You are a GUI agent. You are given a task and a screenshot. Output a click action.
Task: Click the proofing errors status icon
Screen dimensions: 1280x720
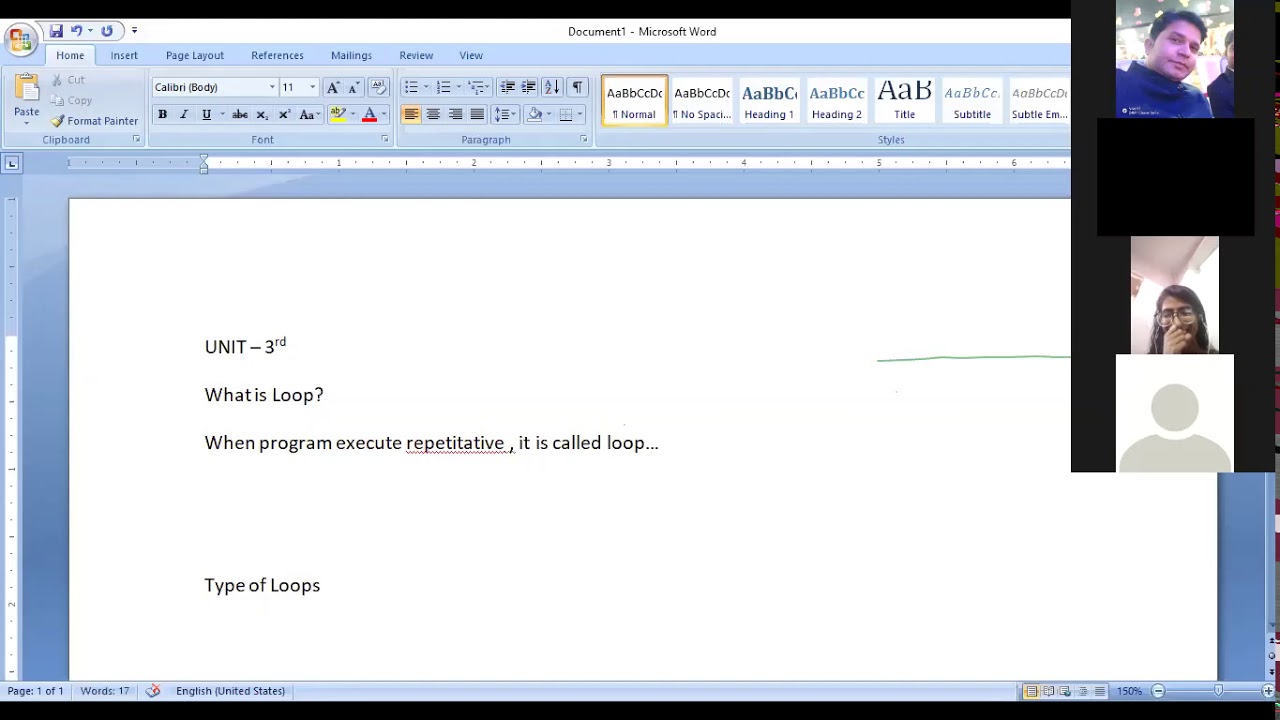click(x=153, y=691)
